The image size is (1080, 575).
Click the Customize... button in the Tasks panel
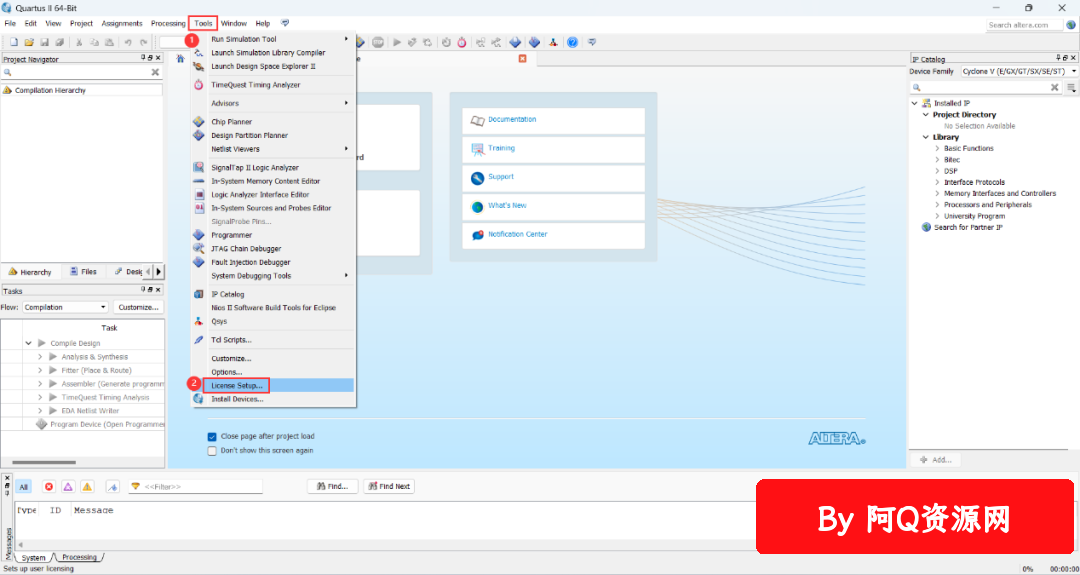[x=138, y=307]
